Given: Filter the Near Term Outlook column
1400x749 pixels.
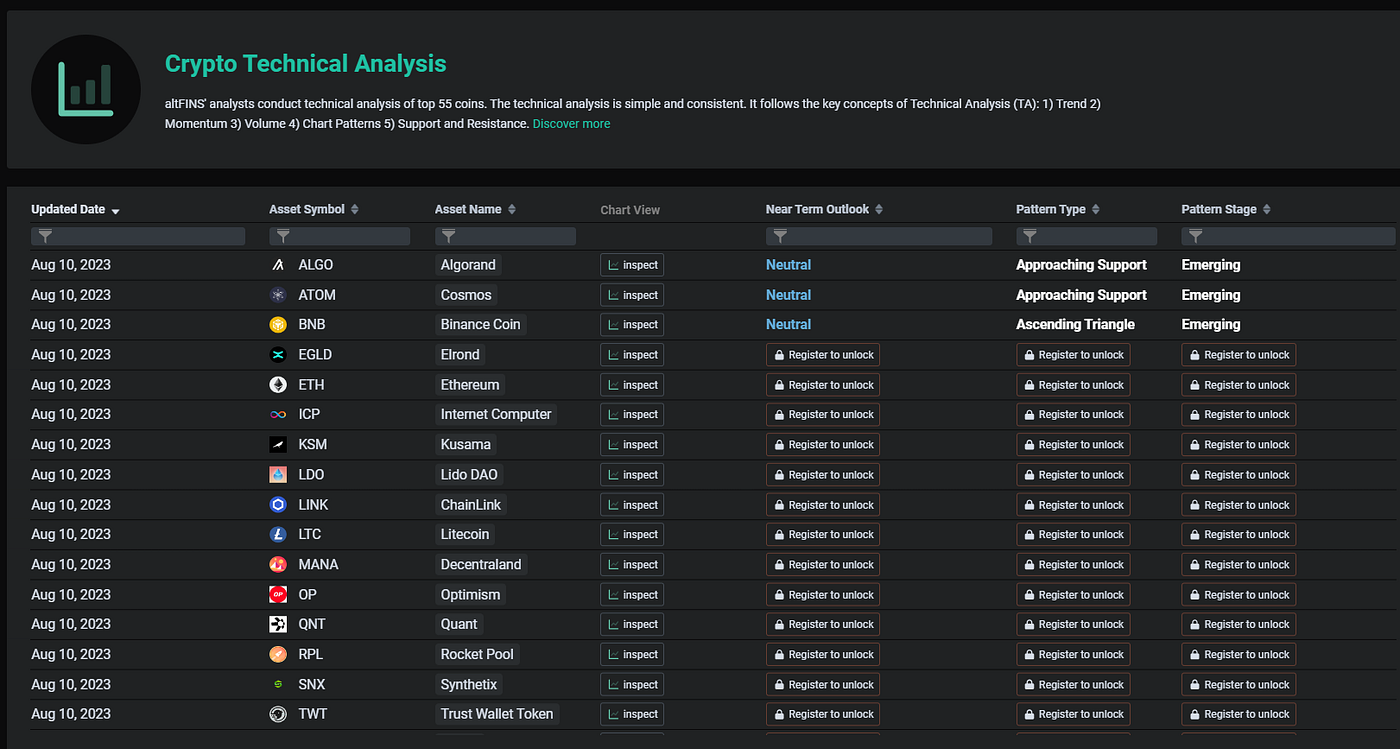Looking at the screenshot, I should (x=879, y=236).
